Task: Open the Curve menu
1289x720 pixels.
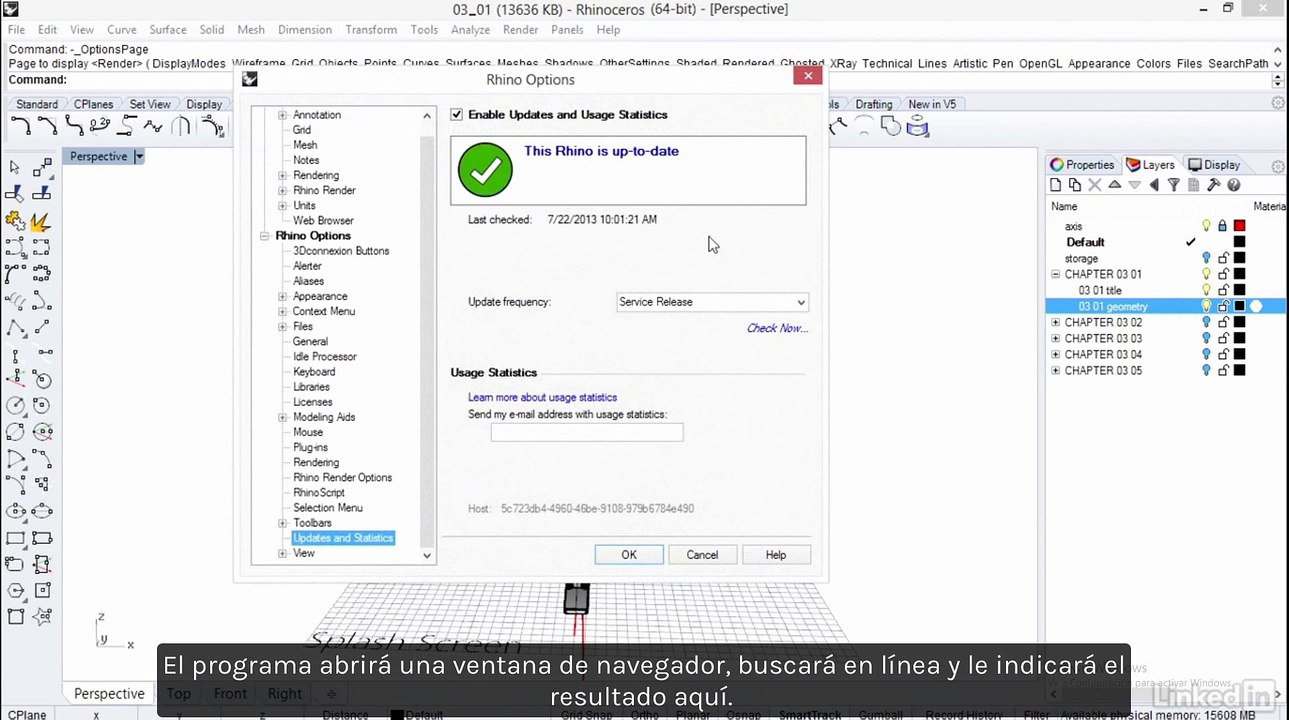Action: coord(122,30)
